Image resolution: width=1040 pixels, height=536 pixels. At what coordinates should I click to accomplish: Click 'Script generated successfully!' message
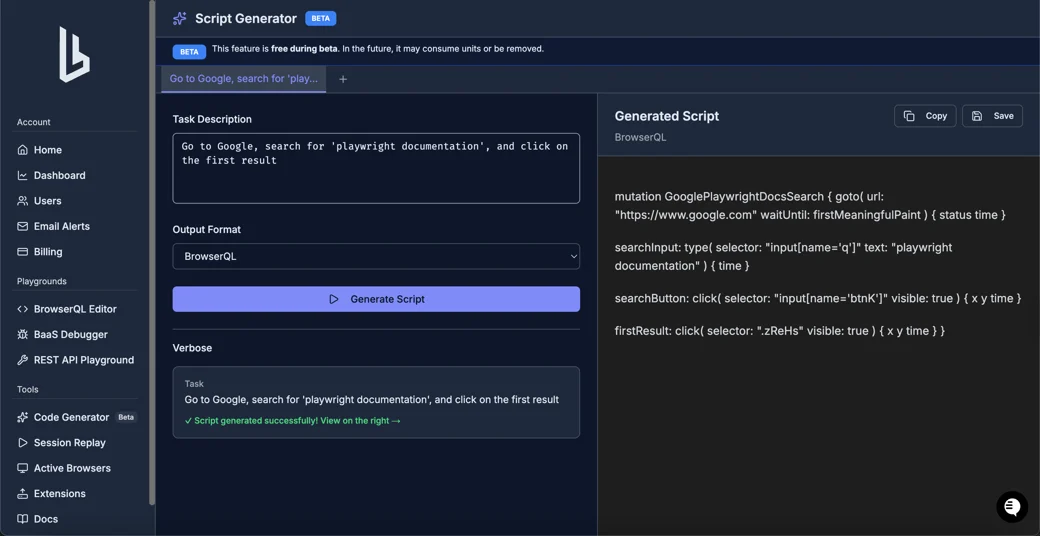[x=292, y=421]
